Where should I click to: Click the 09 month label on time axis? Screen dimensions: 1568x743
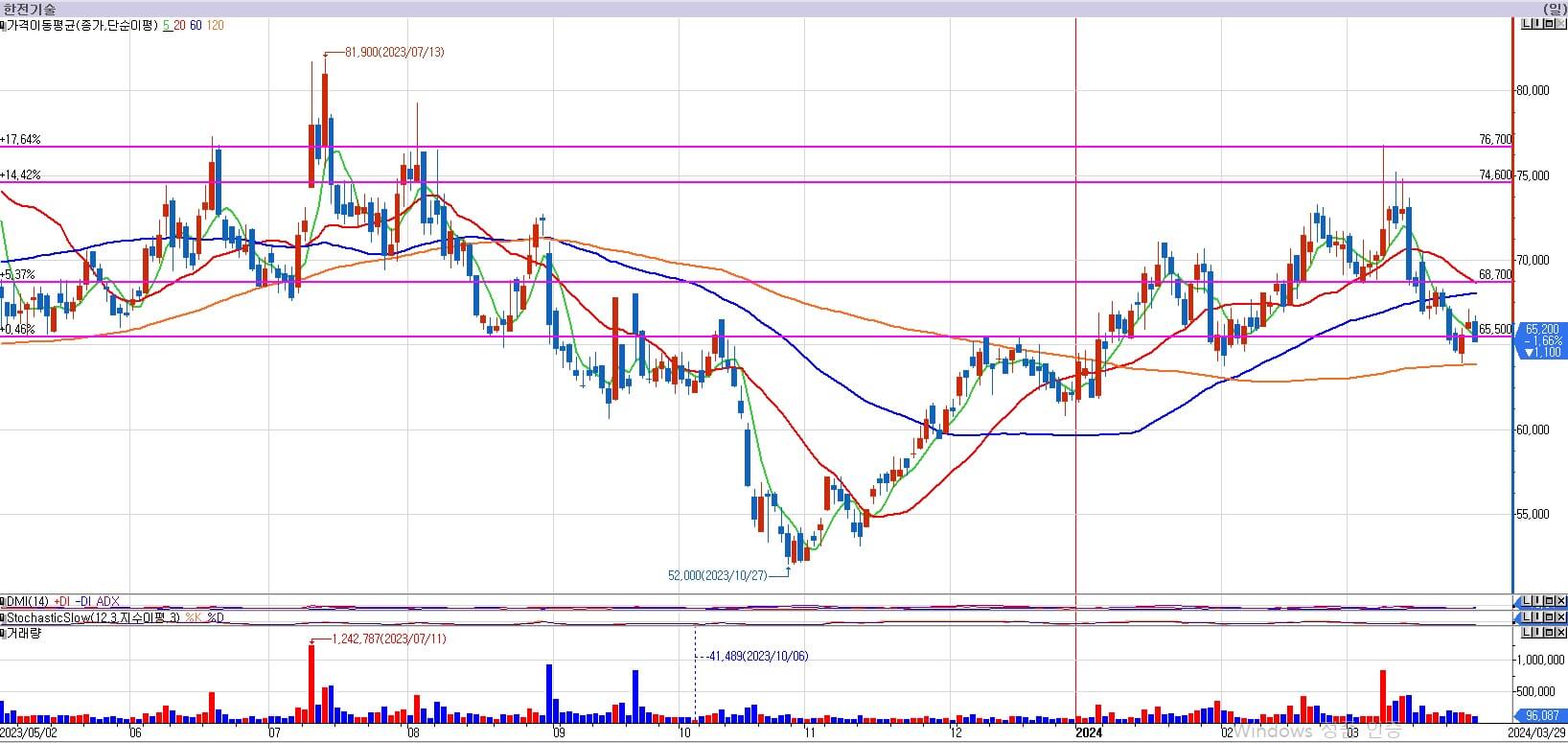click(558, 732)
